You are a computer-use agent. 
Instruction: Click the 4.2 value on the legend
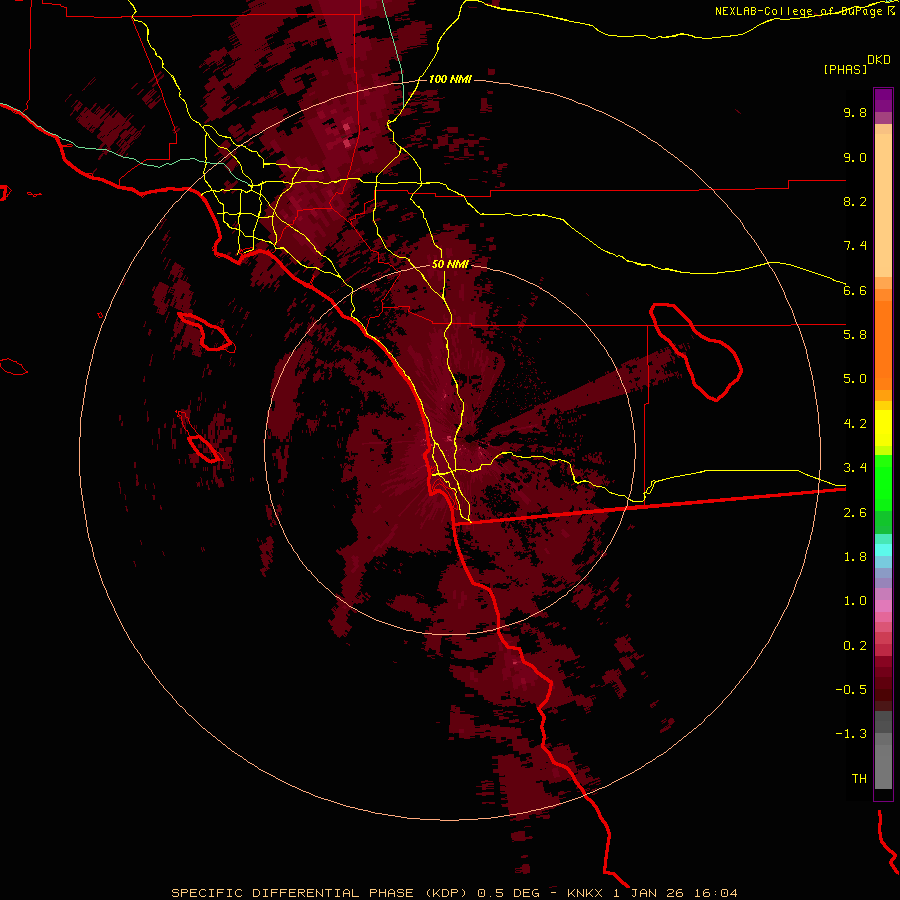click(x=855, y=424)
